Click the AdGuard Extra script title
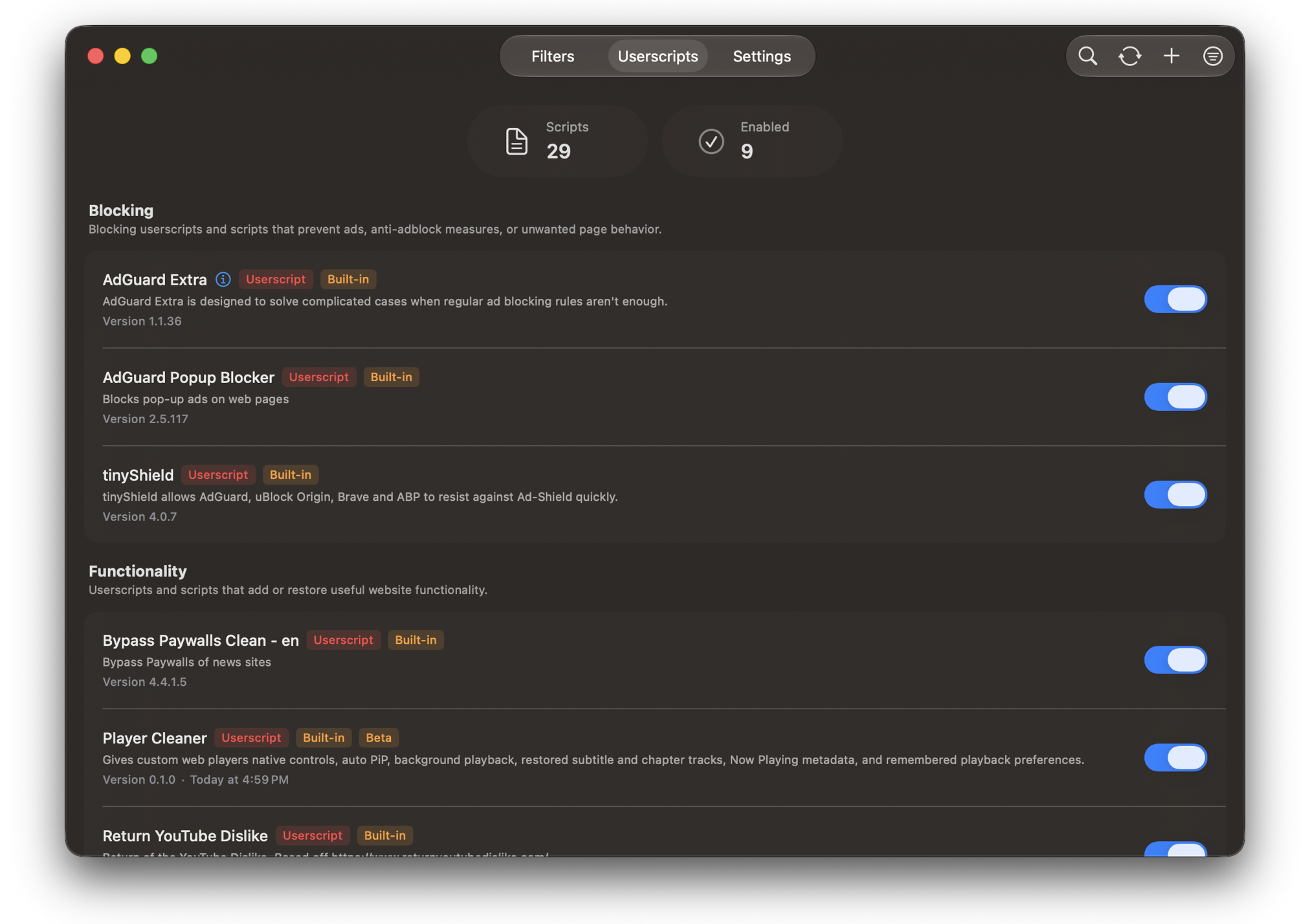The height and width of the screenshot is (924, 1310). tap(155, 280)
